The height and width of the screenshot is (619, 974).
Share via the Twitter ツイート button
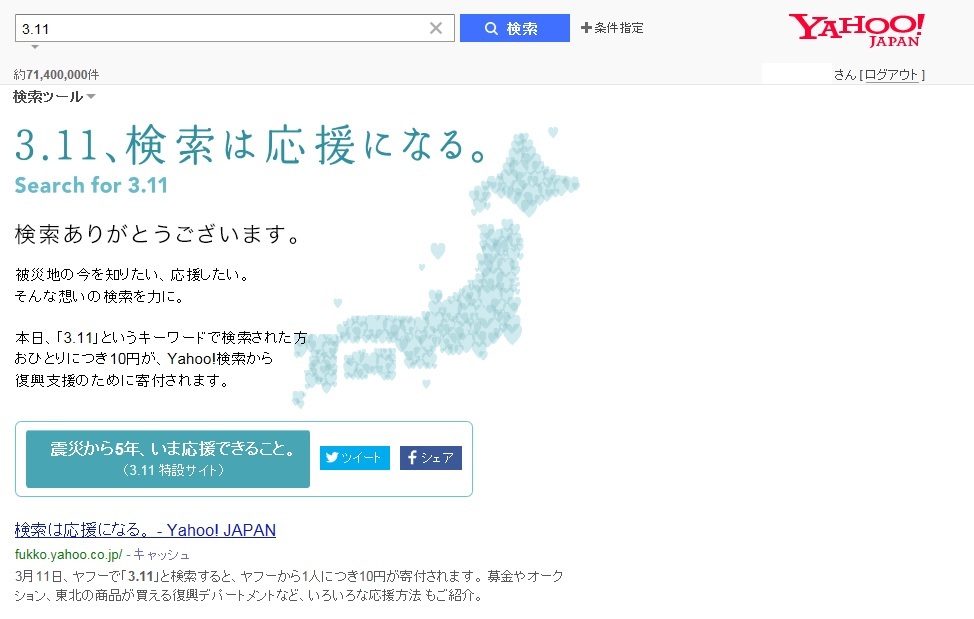(355, 458)
